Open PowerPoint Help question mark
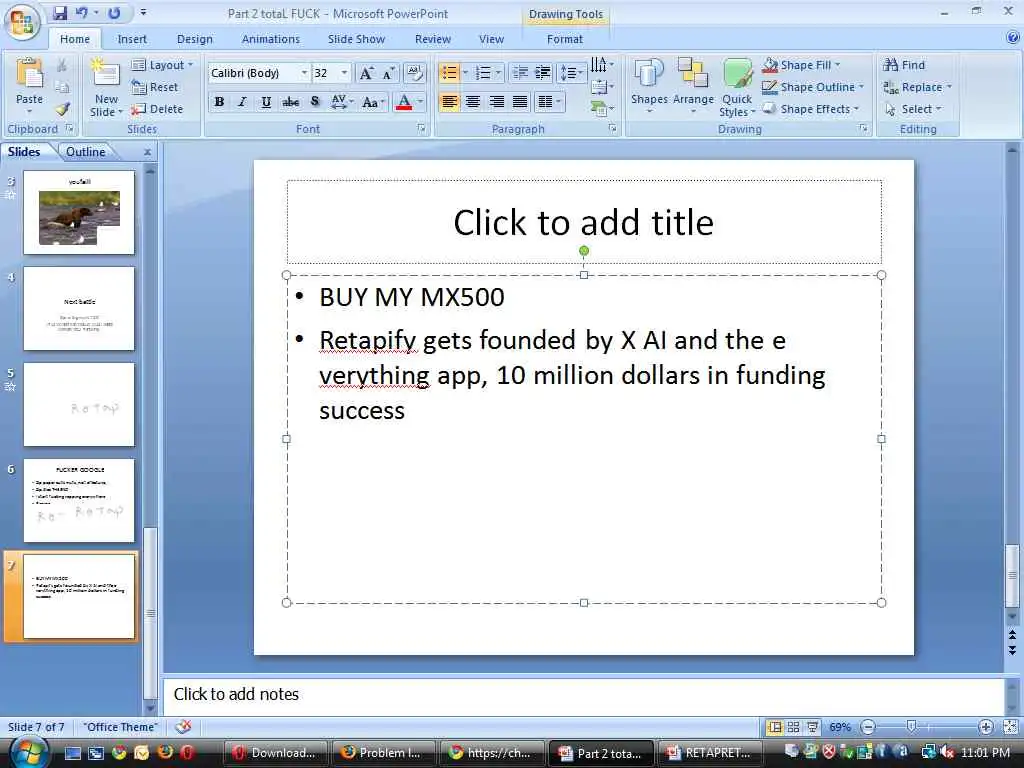The width and height of the screenshot is (1024, 768). (1013, 38)
